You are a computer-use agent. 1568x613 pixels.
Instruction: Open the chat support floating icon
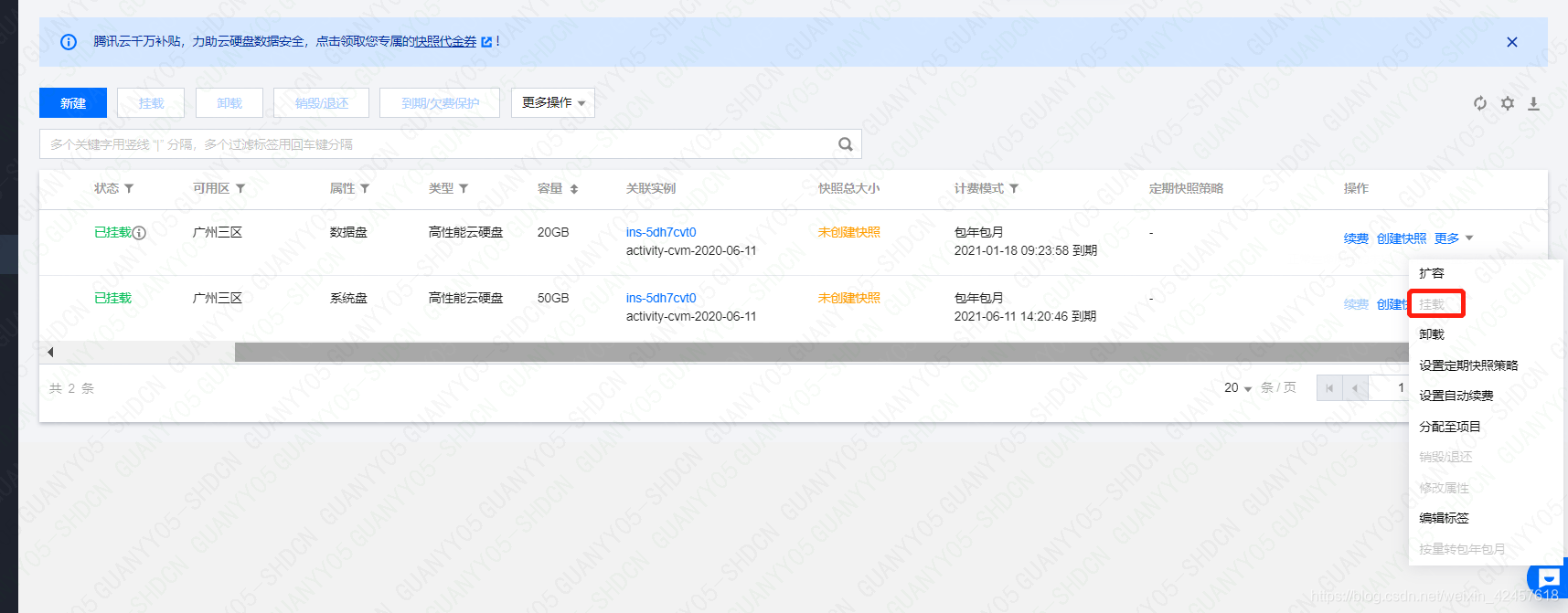click(x=1549, y=578)
